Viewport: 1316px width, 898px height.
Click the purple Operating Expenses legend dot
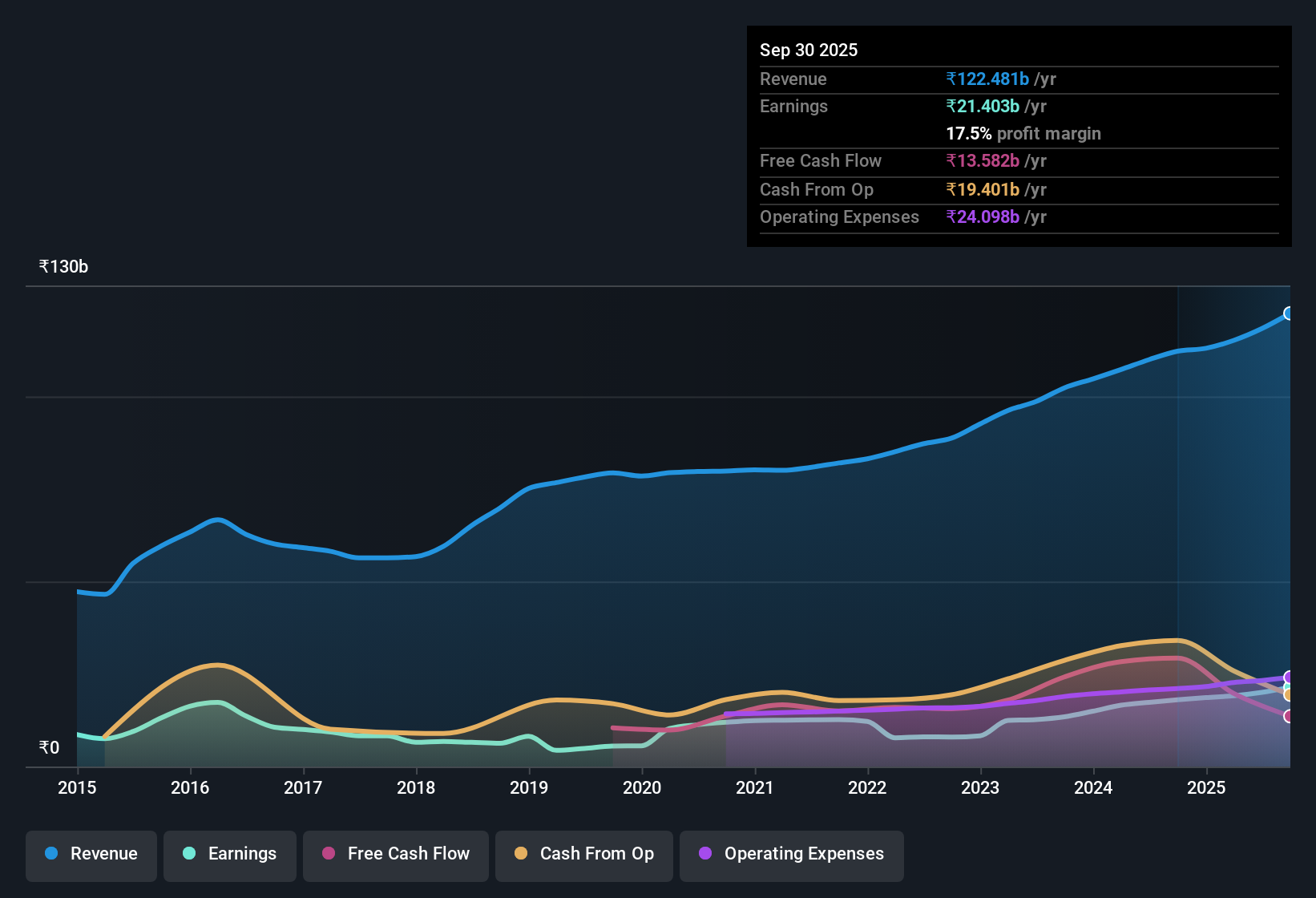pyautogui.click(x=704, y=854)
